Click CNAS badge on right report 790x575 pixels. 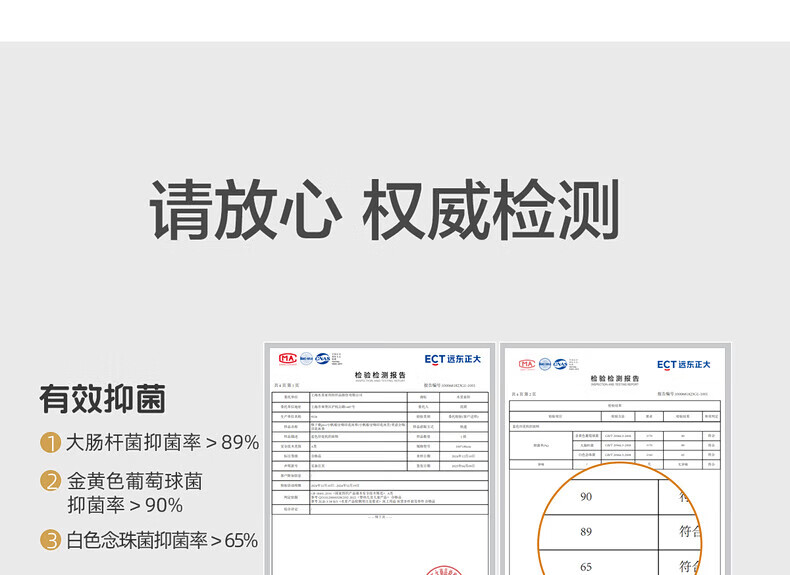[x=561, y=364]
